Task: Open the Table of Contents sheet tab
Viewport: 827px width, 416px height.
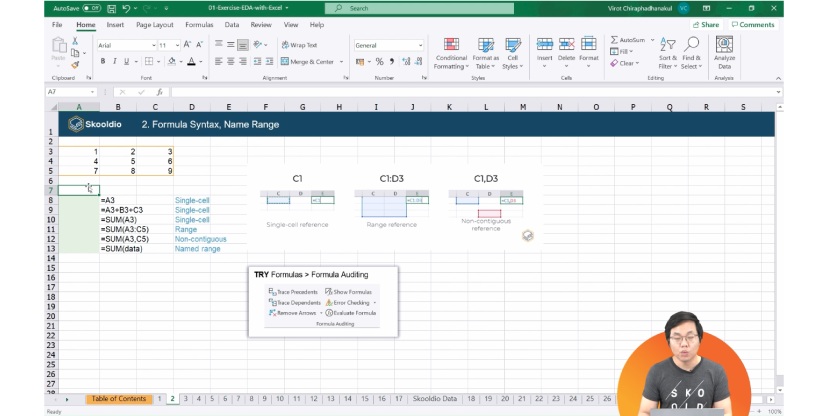Action: [x=119, y=399]
